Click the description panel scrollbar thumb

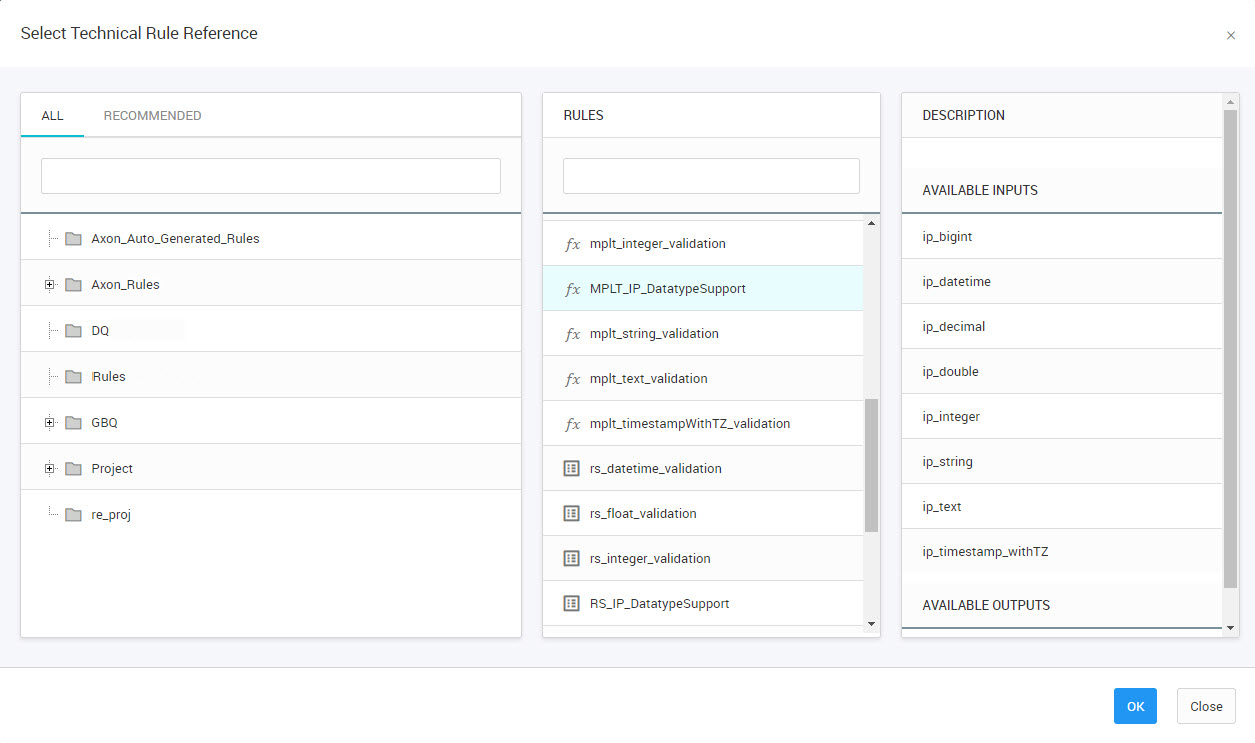point(1230,348)
